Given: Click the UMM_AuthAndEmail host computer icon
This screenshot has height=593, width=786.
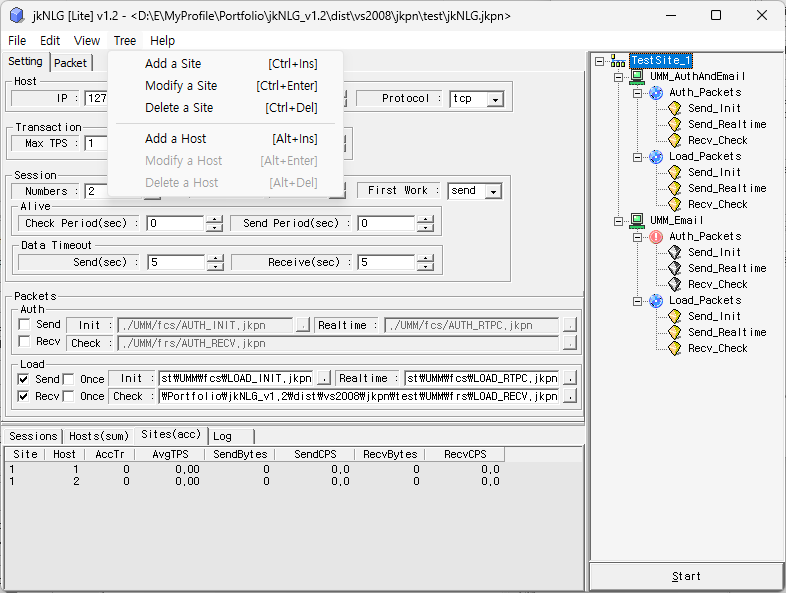Looking at the screenshot, I should coord(637,77).
